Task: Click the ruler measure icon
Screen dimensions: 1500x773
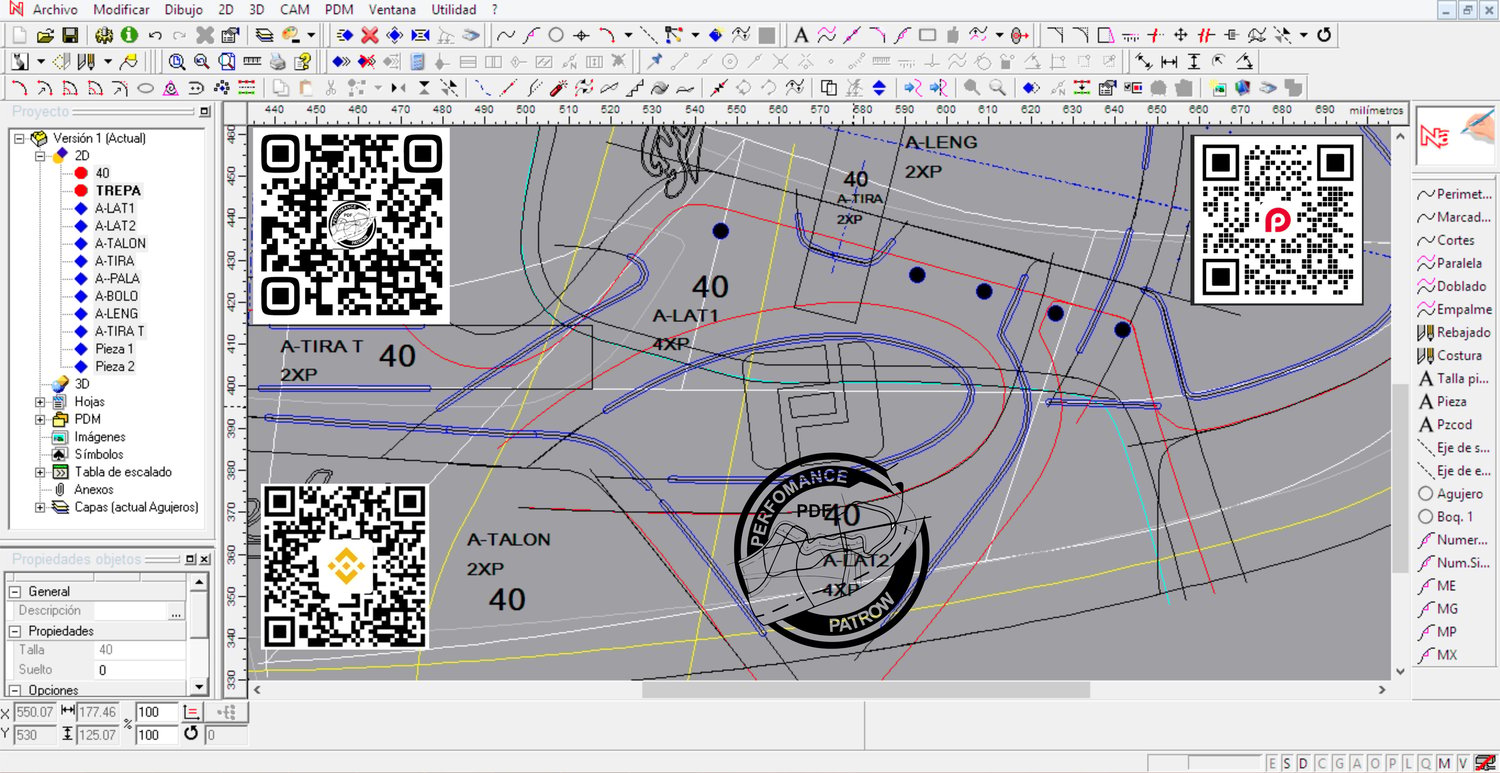Action: pos(252,61)
